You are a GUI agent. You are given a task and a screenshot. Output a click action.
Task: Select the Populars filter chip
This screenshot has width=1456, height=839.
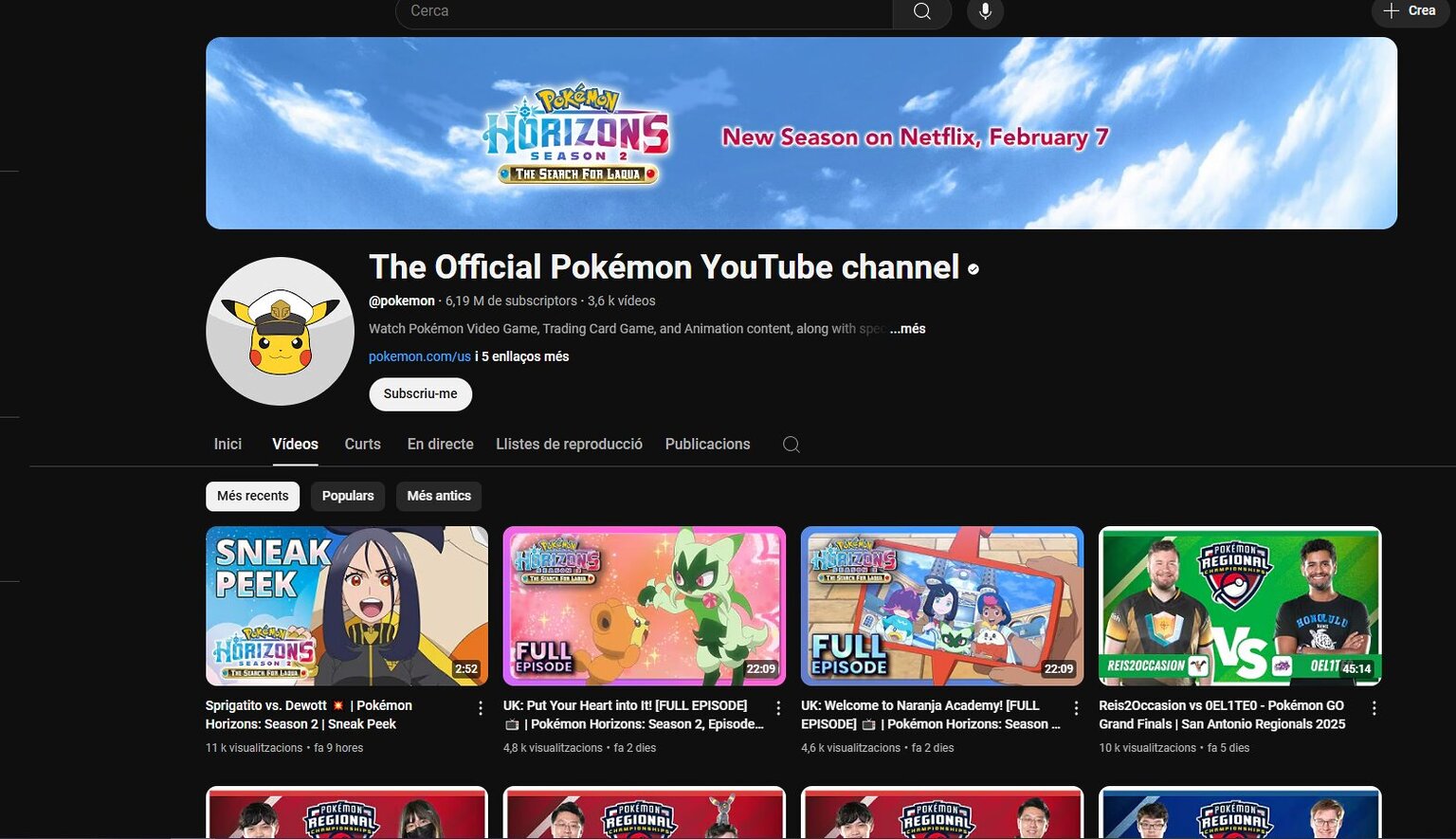pyautogui.click(x=347, y=495)
